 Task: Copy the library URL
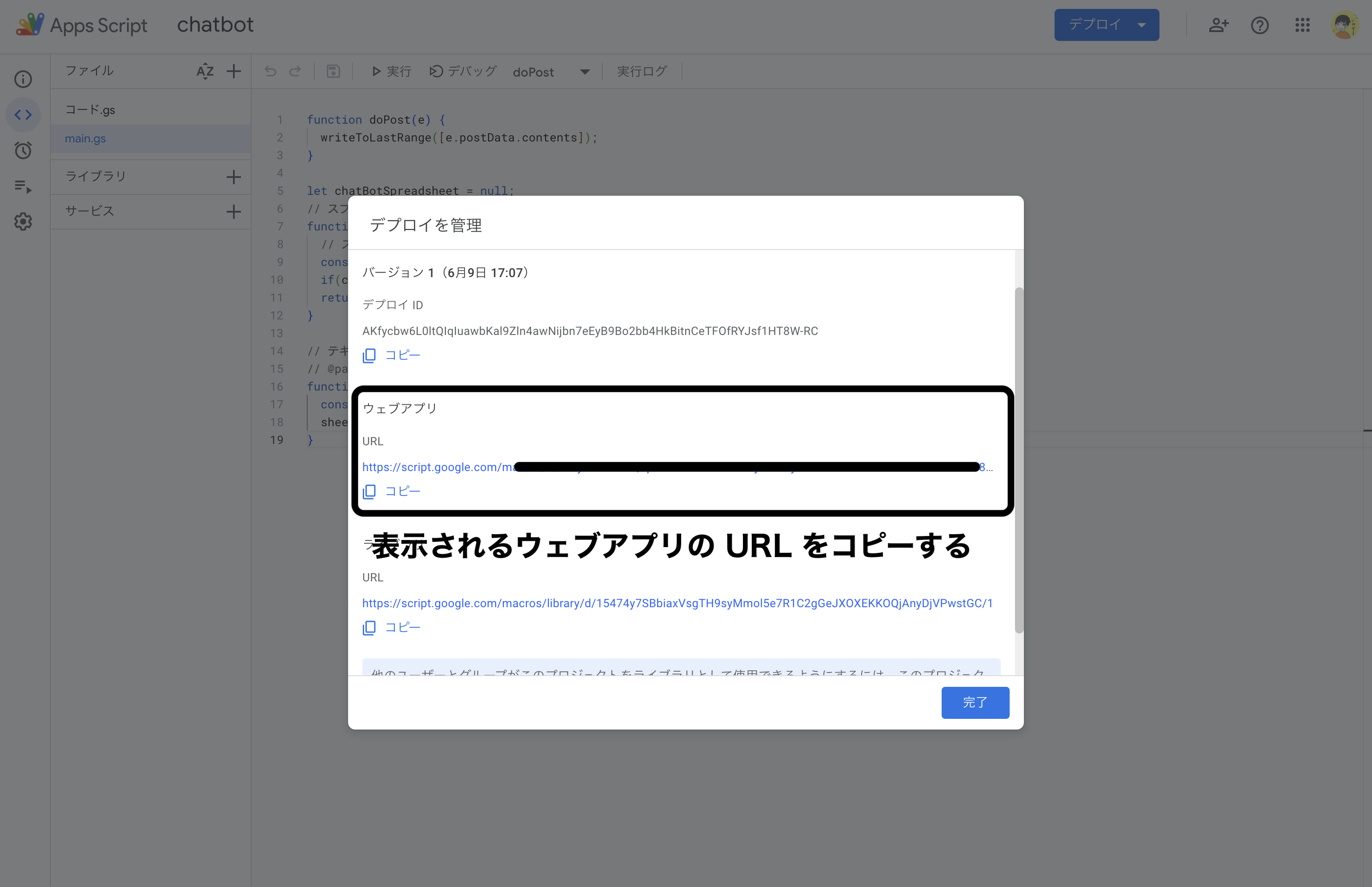[x=391, y=627]
